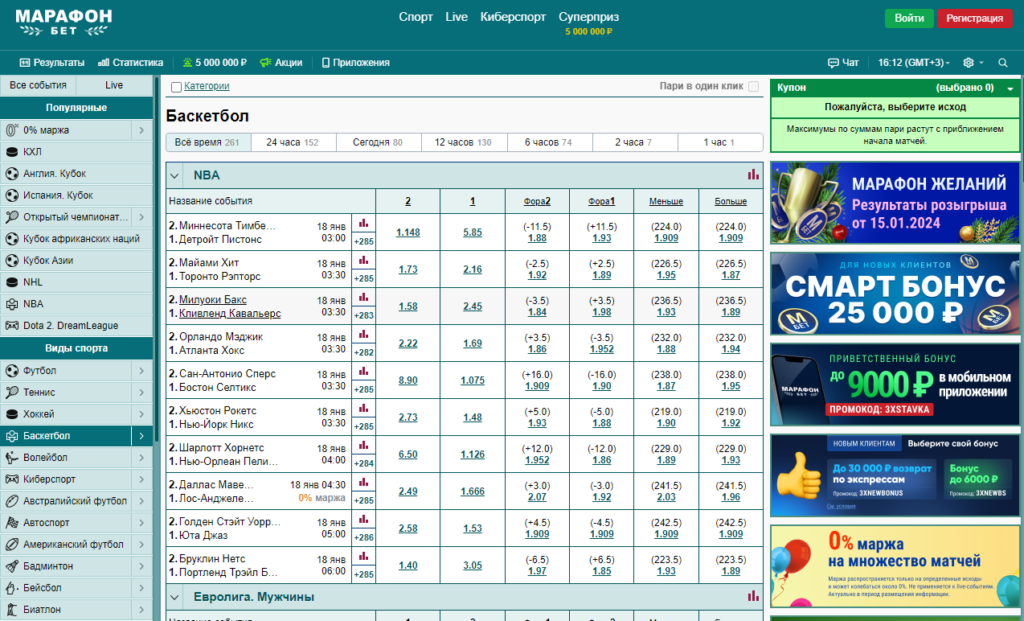Collapse the NBA league section

click(174, 176)
